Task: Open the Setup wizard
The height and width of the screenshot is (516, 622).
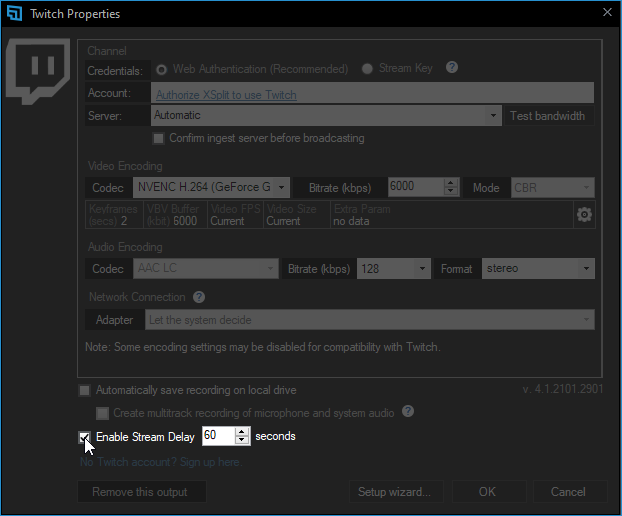Action: [395, 492]
